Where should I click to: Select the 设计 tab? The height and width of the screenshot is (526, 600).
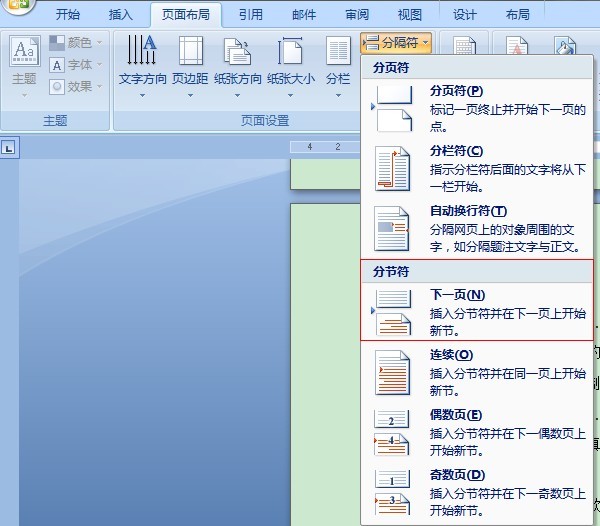pos(465,15)
